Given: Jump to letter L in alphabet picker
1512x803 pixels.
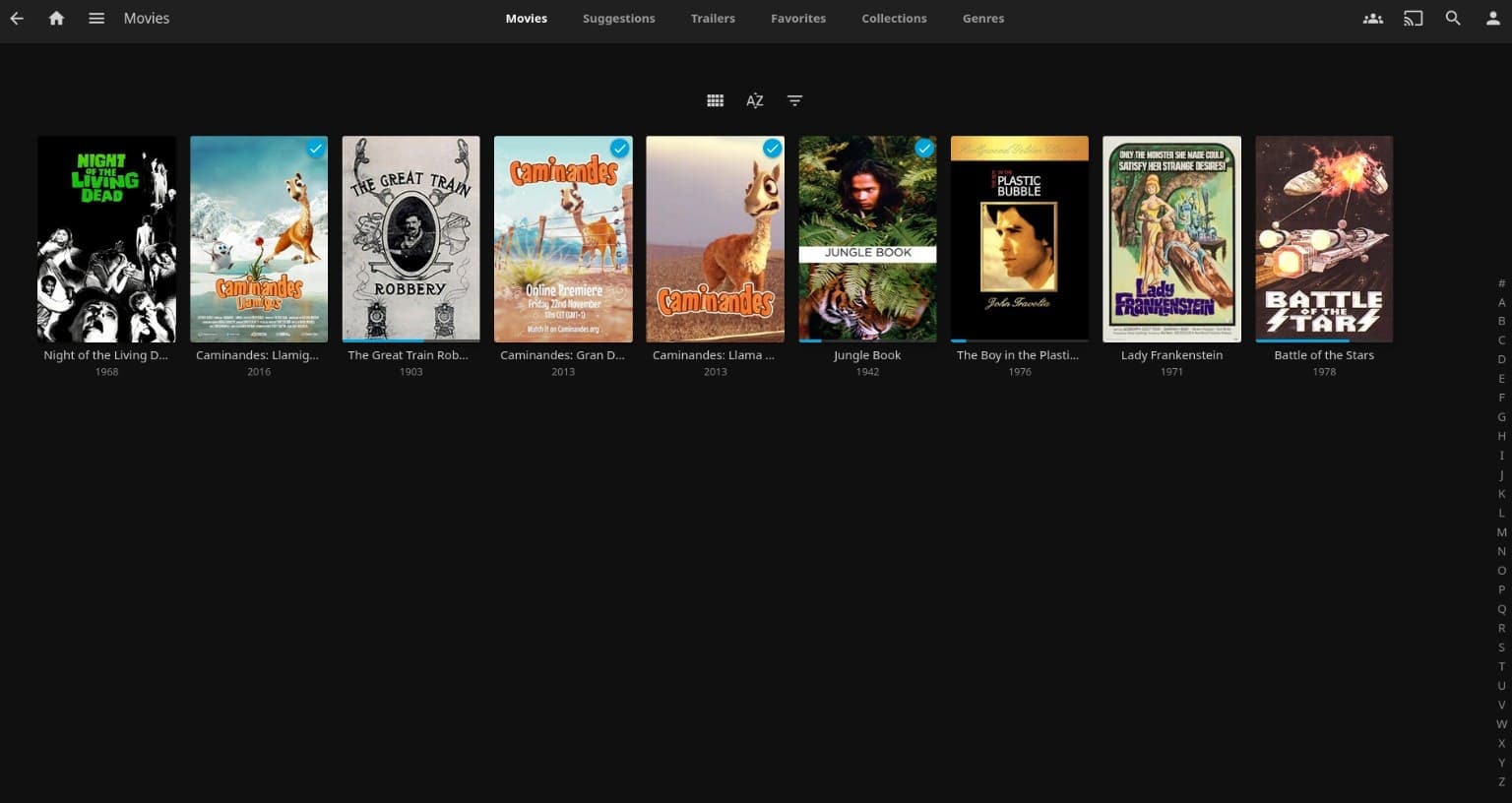Looking at the screenshot, I should (x=1501, y=513).
